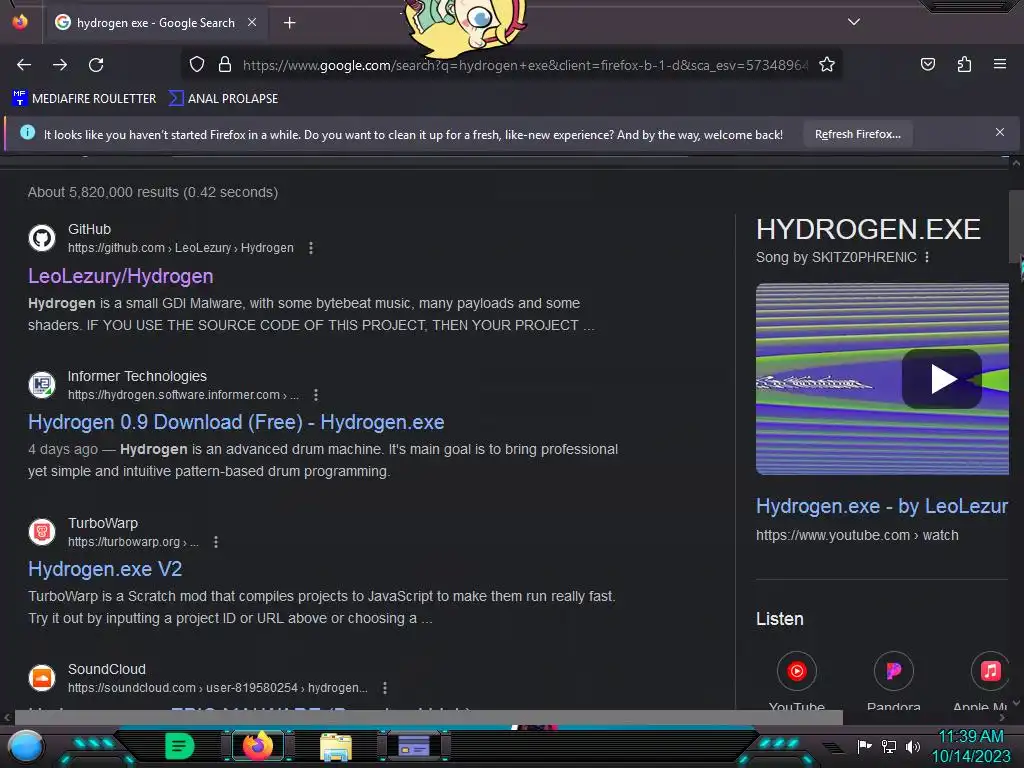Screen dimensions: 1024x768
Task: Click Informer Technologies favicon
Action: click(x=42, y=385)
